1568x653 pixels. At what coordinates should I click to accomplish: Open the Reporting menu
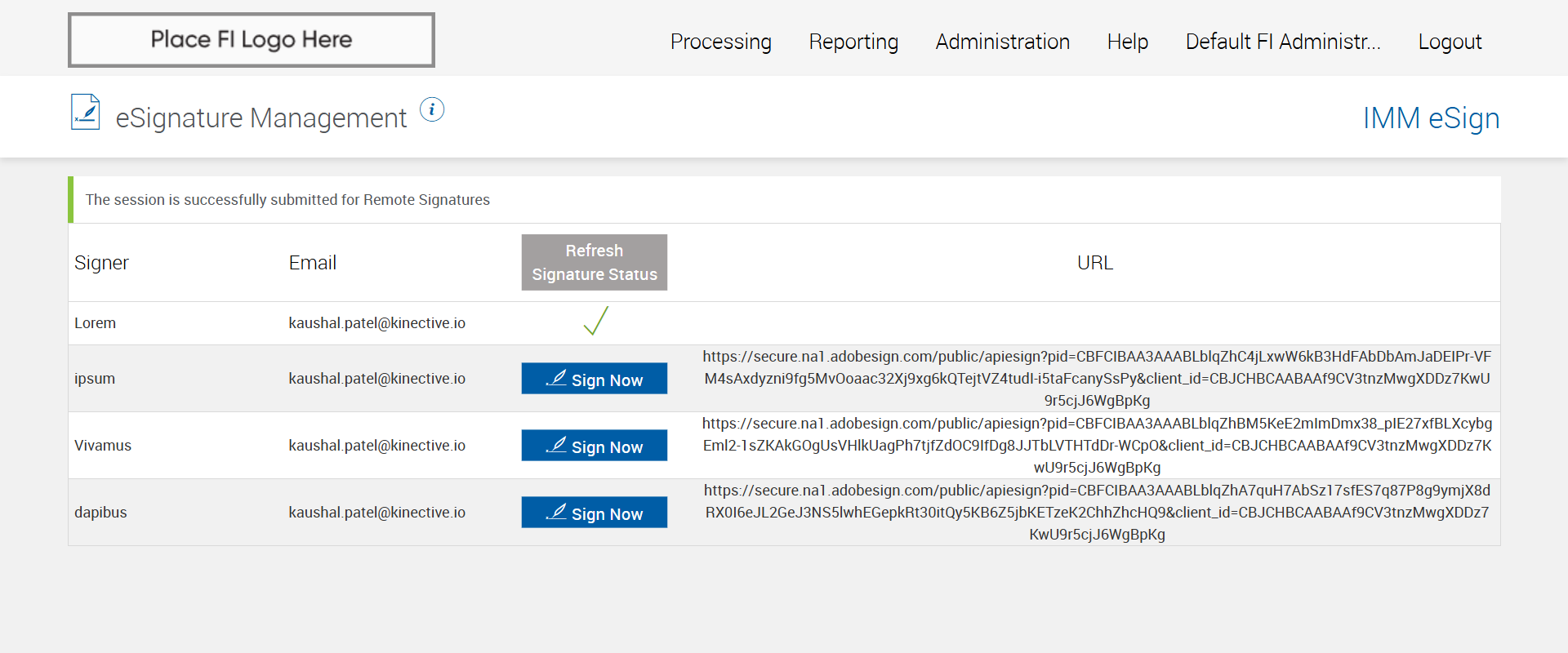click(x=853, y=42)
